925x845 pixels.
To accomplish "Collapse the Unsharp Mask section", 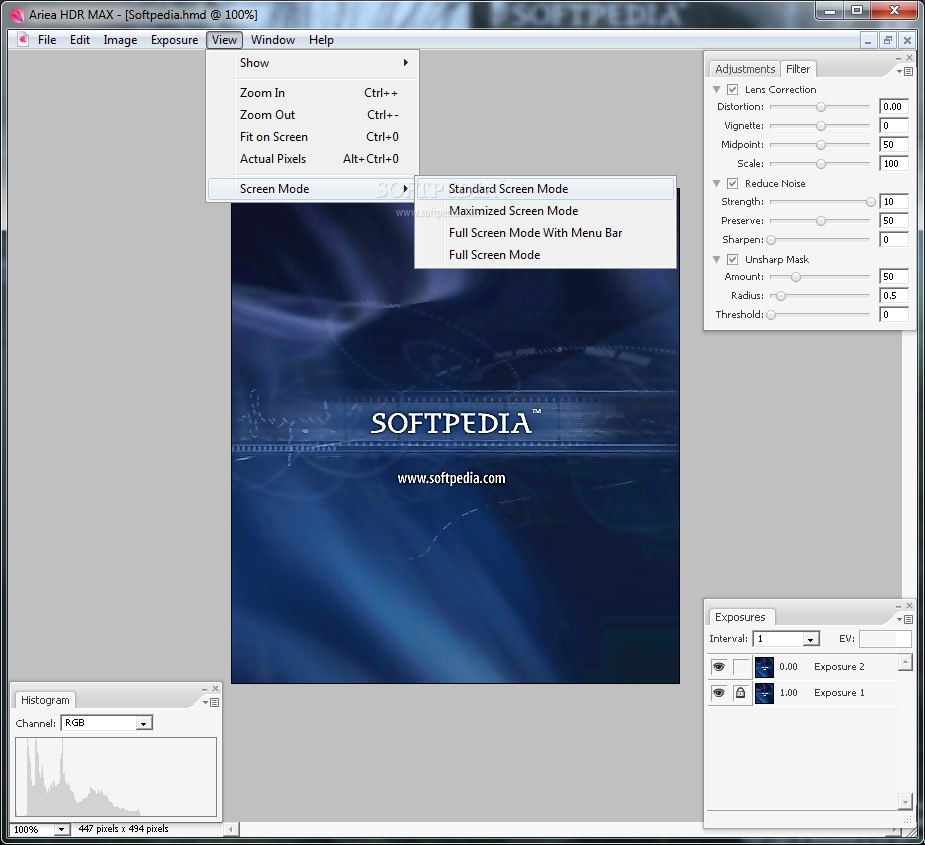I will pos(716,260).
